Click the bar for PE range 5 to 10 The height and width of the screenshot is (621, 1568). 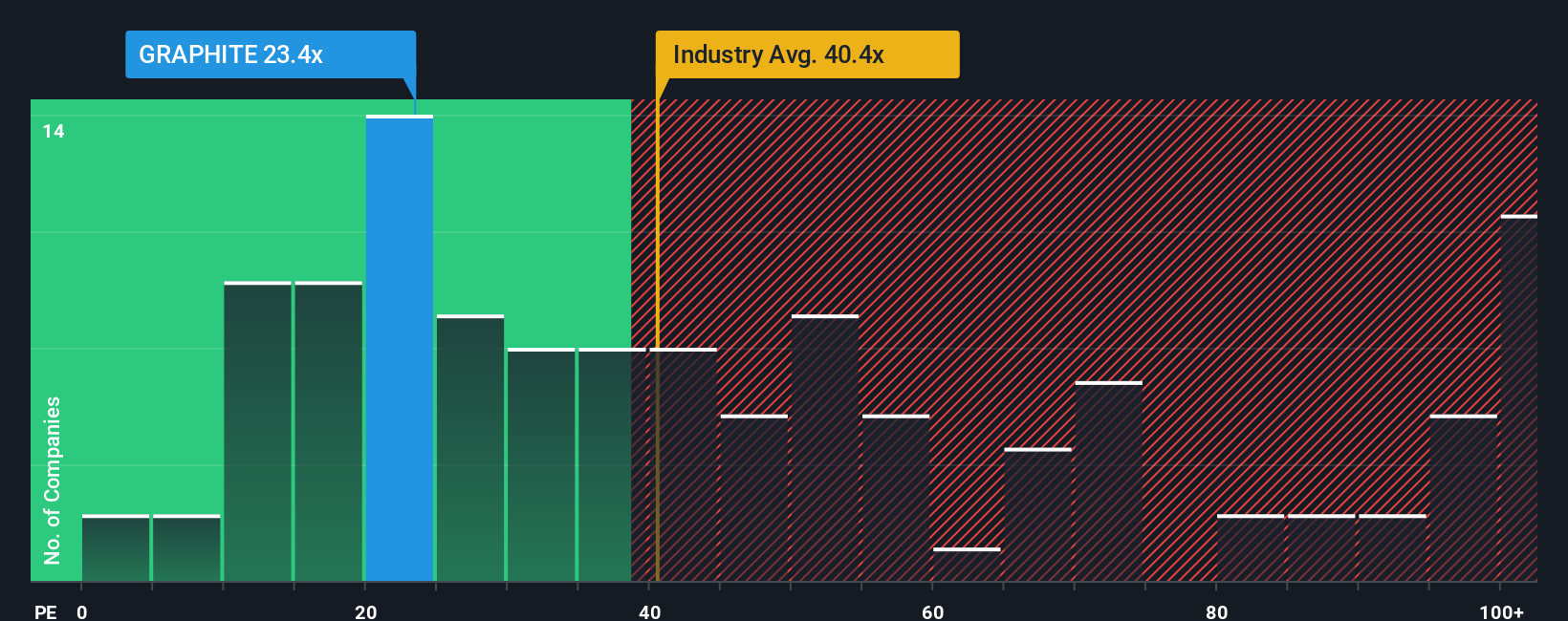[186, 547]
